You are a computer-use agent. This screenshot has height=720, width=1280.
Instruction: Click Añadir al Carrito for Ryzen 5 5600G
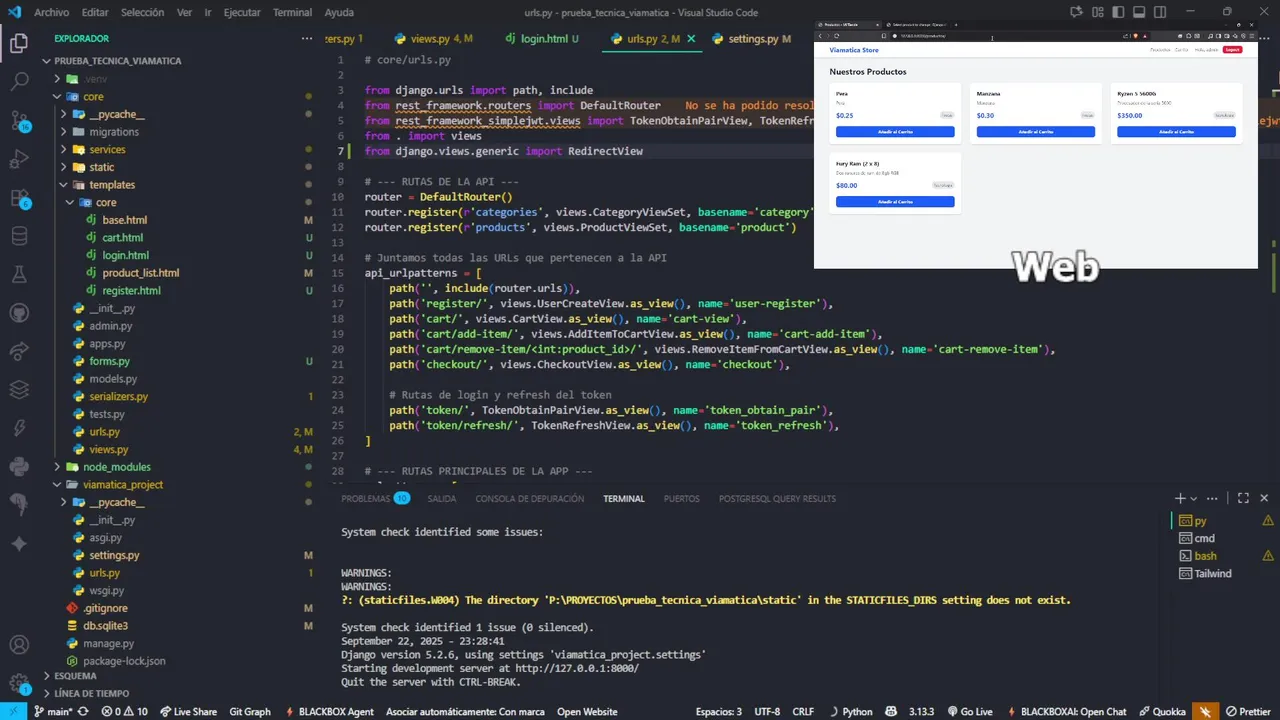coord(1176,132)
